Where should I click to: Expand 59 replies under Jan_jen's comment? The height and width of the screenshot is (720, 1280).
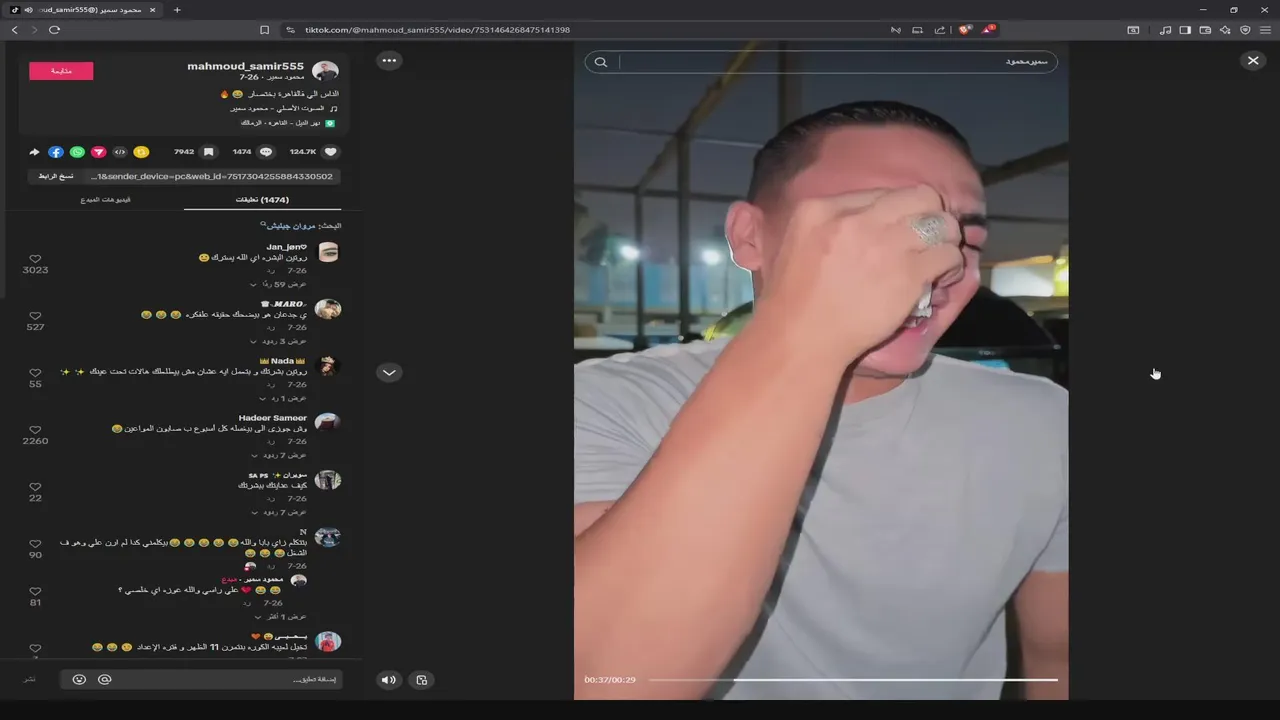pos(278,284)
